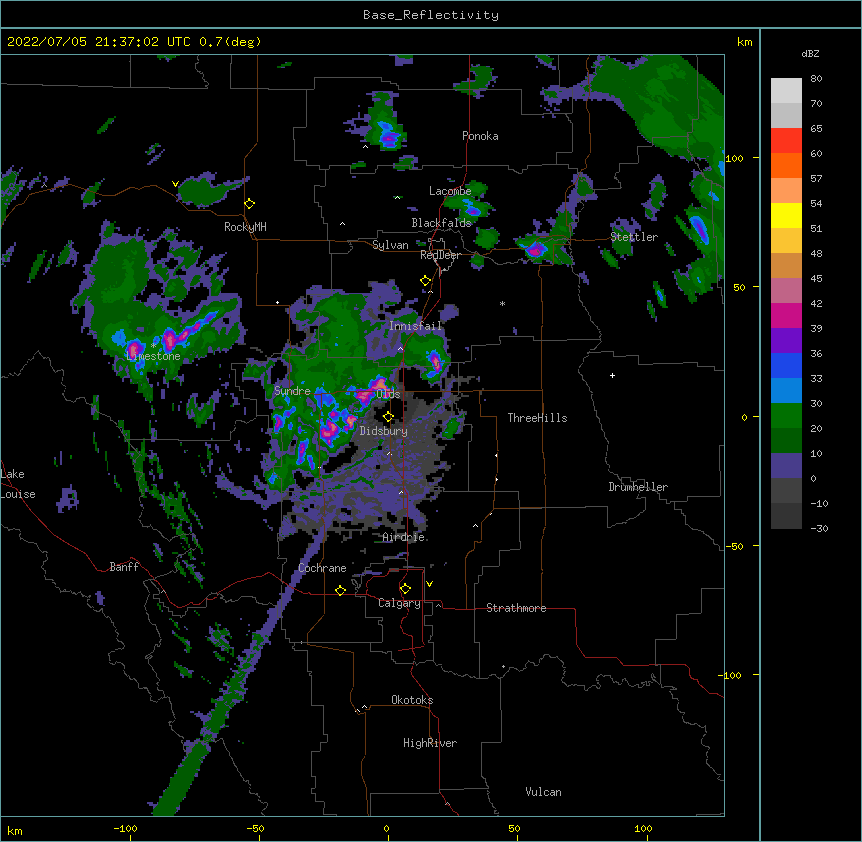Screen dimensions: 862x842
Task: Click the 100 tick label on the bottom axis
Action: (643, 828)
